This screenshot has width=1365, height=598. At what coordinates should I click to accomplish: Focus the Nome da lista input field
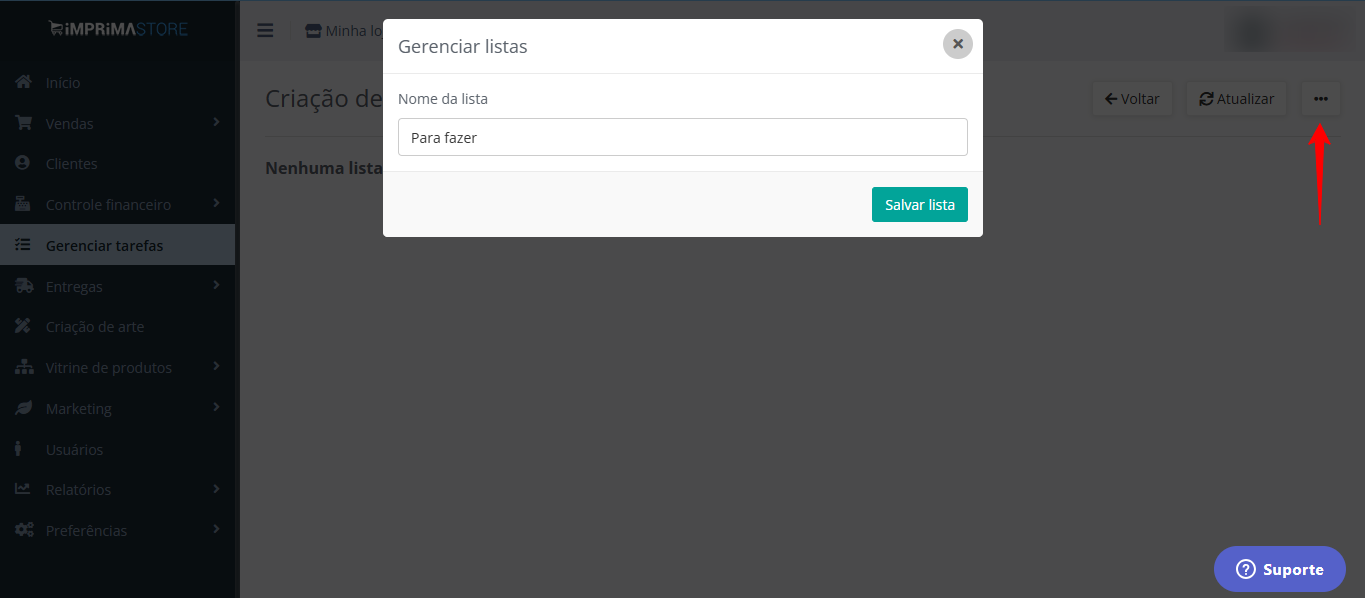(683, 137)
